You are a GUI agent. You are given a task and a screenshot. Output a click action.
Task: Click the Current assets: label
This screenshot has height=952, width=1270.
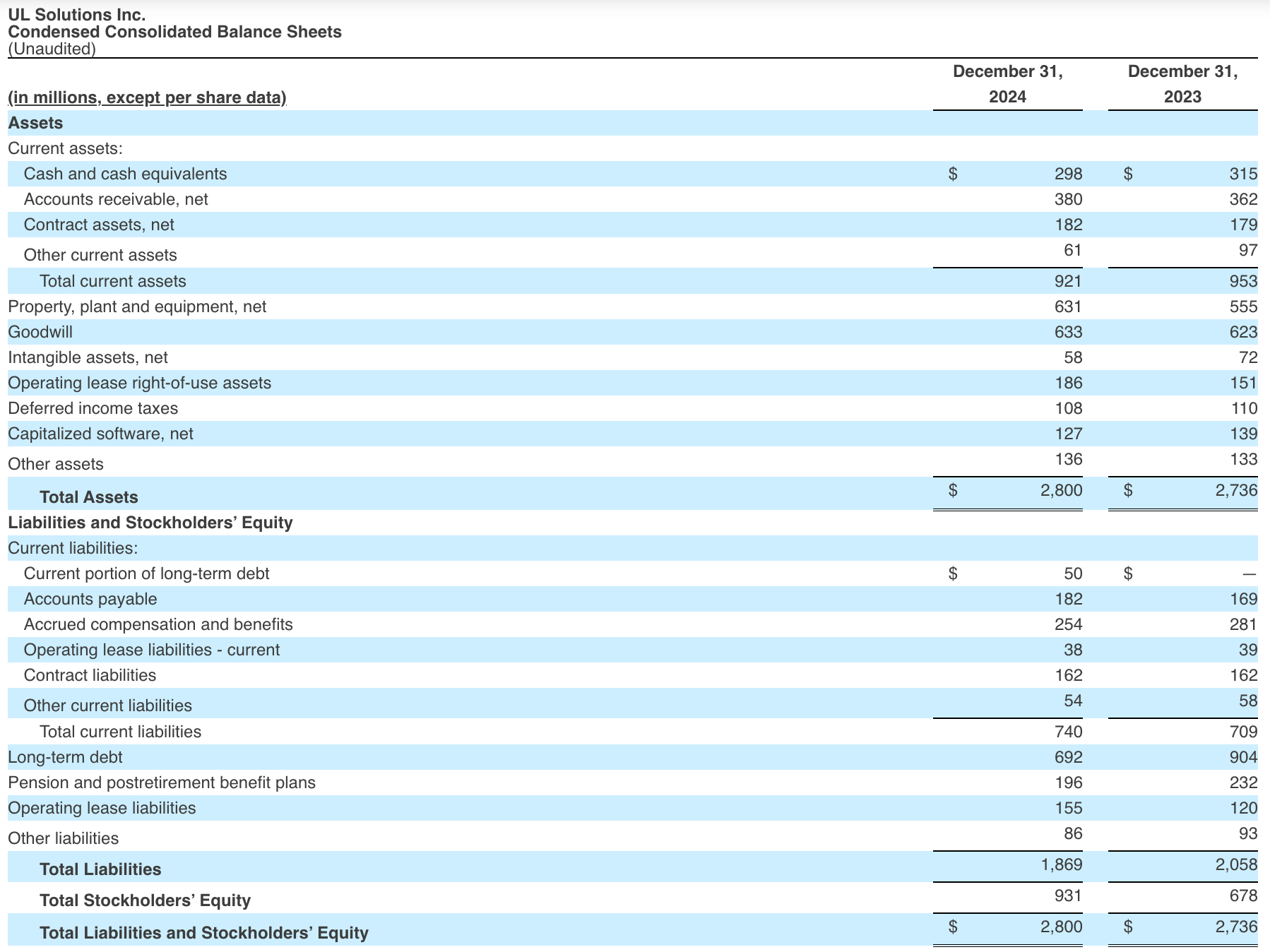pos(65,148)
